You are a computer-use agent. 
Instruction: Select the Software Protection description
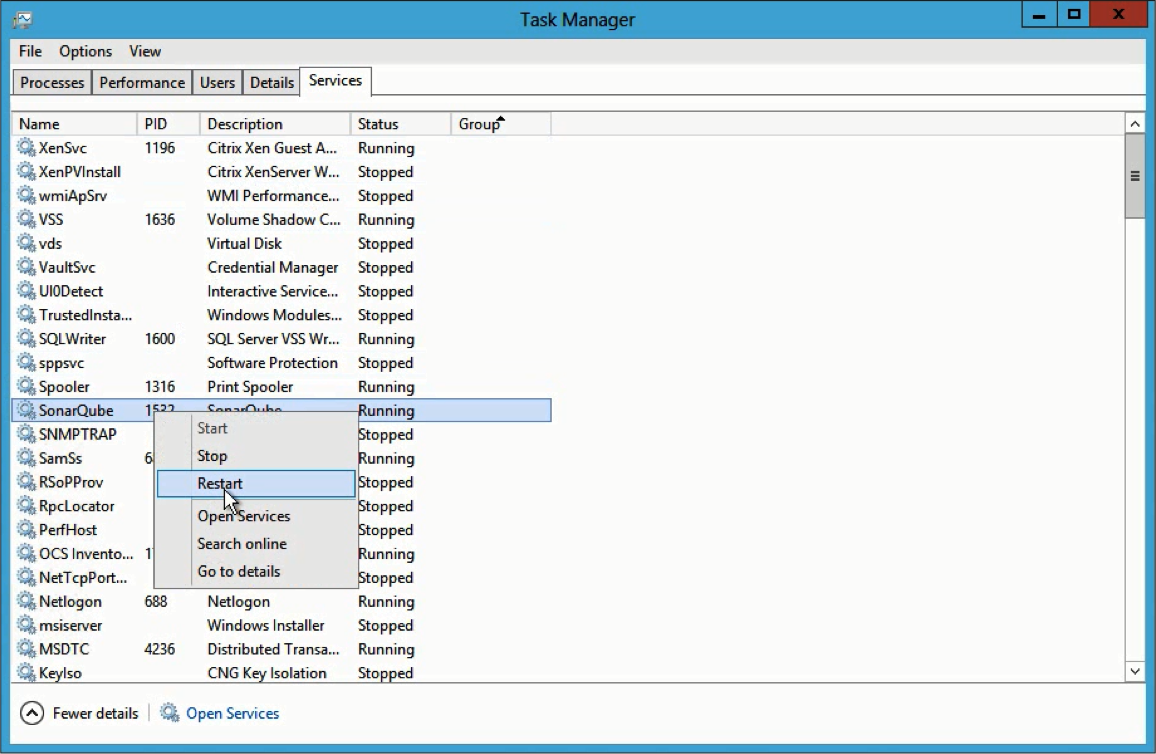click(272, 363)
